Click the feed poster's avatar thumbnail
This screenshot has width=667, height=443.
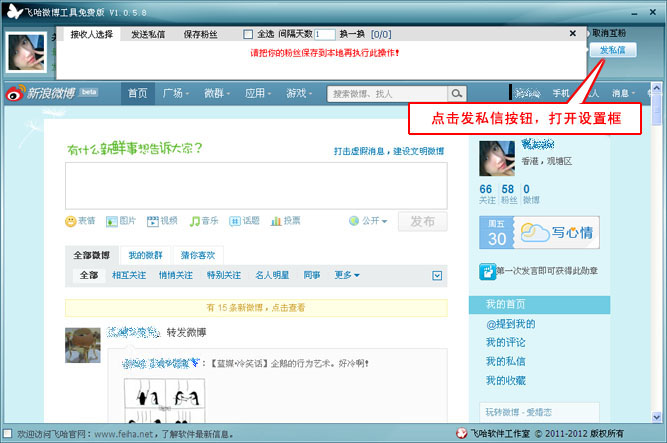[83, 345]
